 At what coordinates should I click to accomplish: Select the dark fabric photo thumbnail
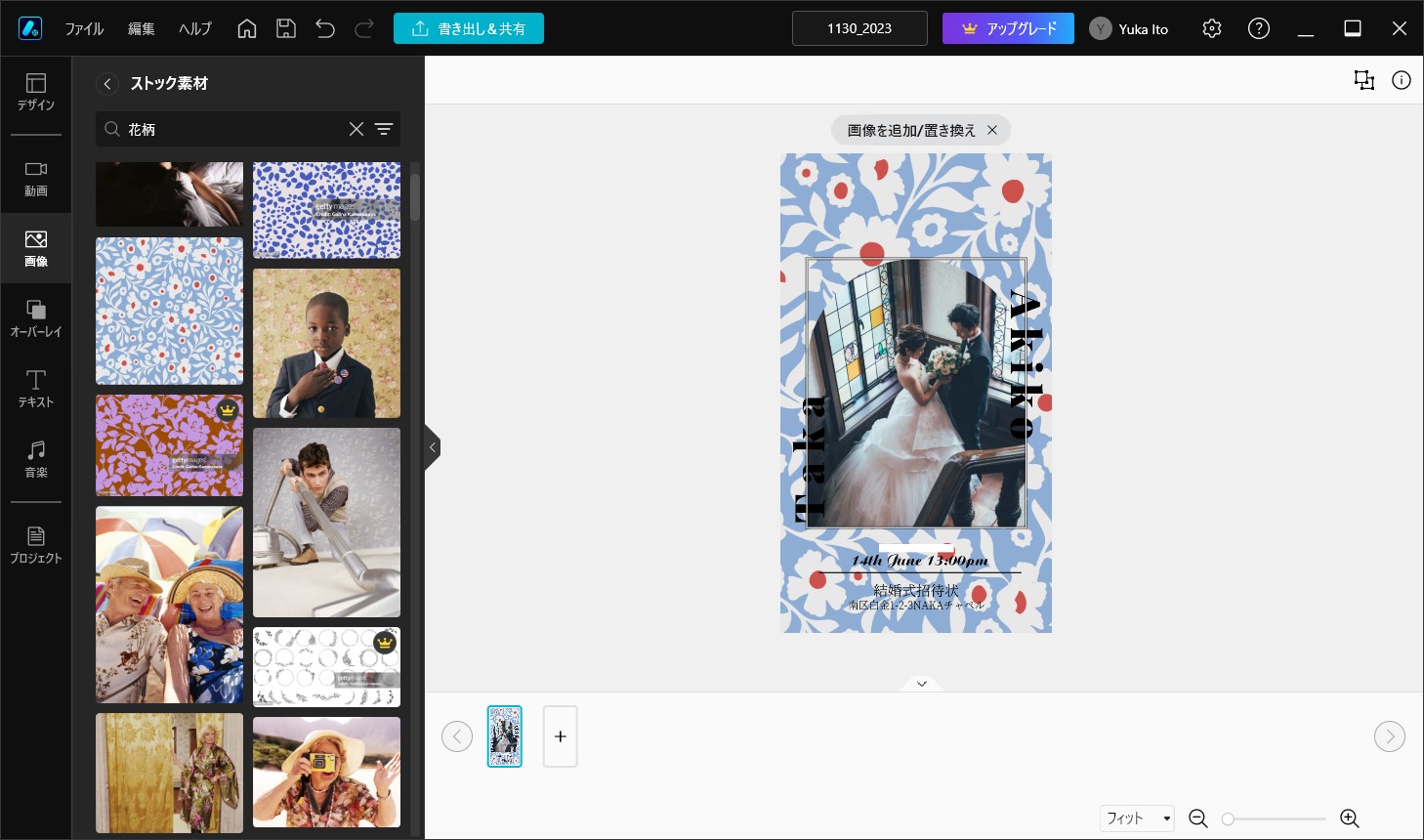coord(170,194)
